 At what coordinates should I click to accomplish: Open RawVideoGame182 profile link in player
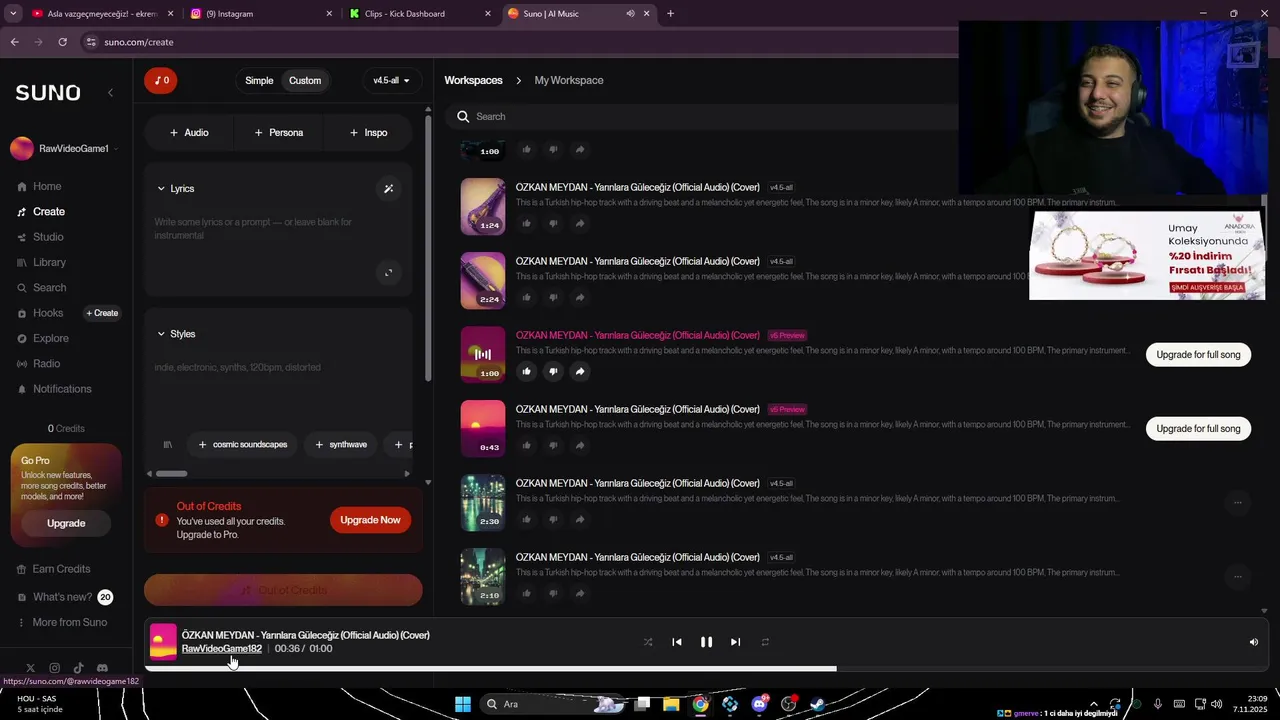coord(222,649)
